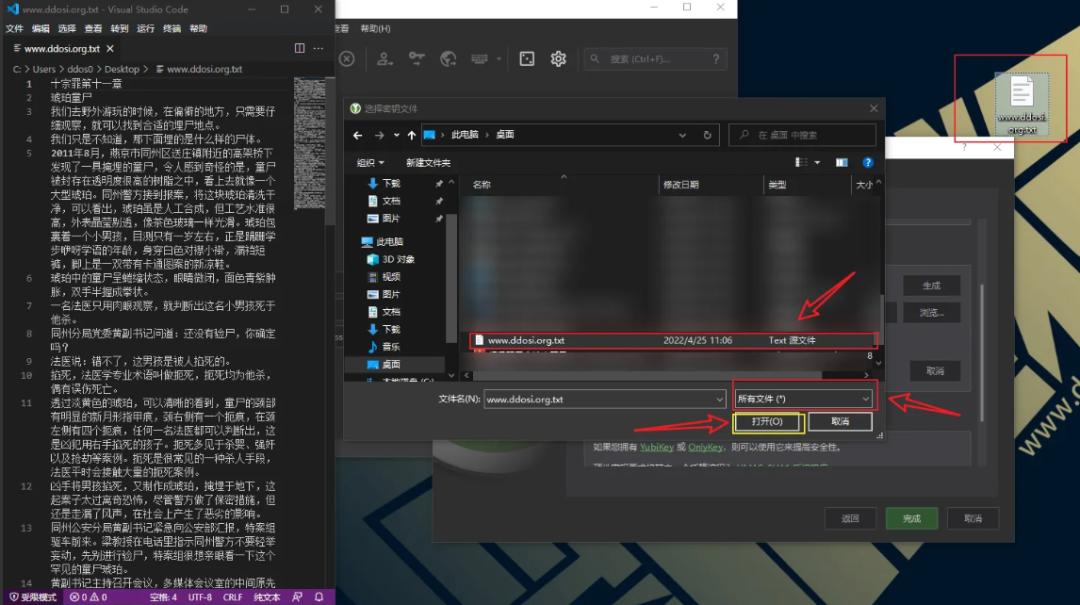1080x605 pixels.
Task: Open the 文件 menu in VS Code
Action: (14, 29)
